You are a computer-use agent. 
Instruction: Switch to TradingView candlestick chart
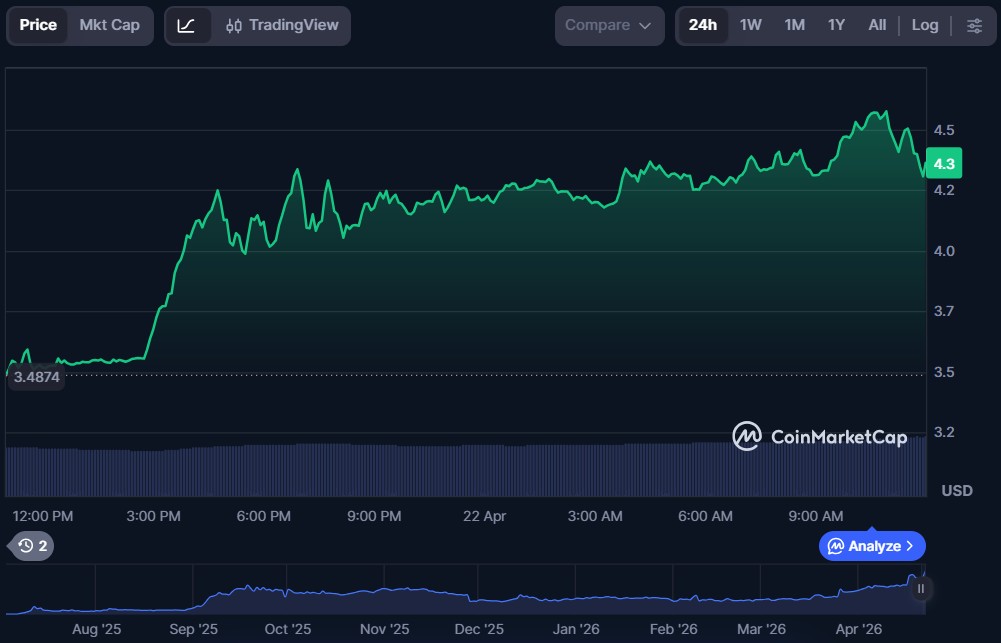(x=282, y=25)
